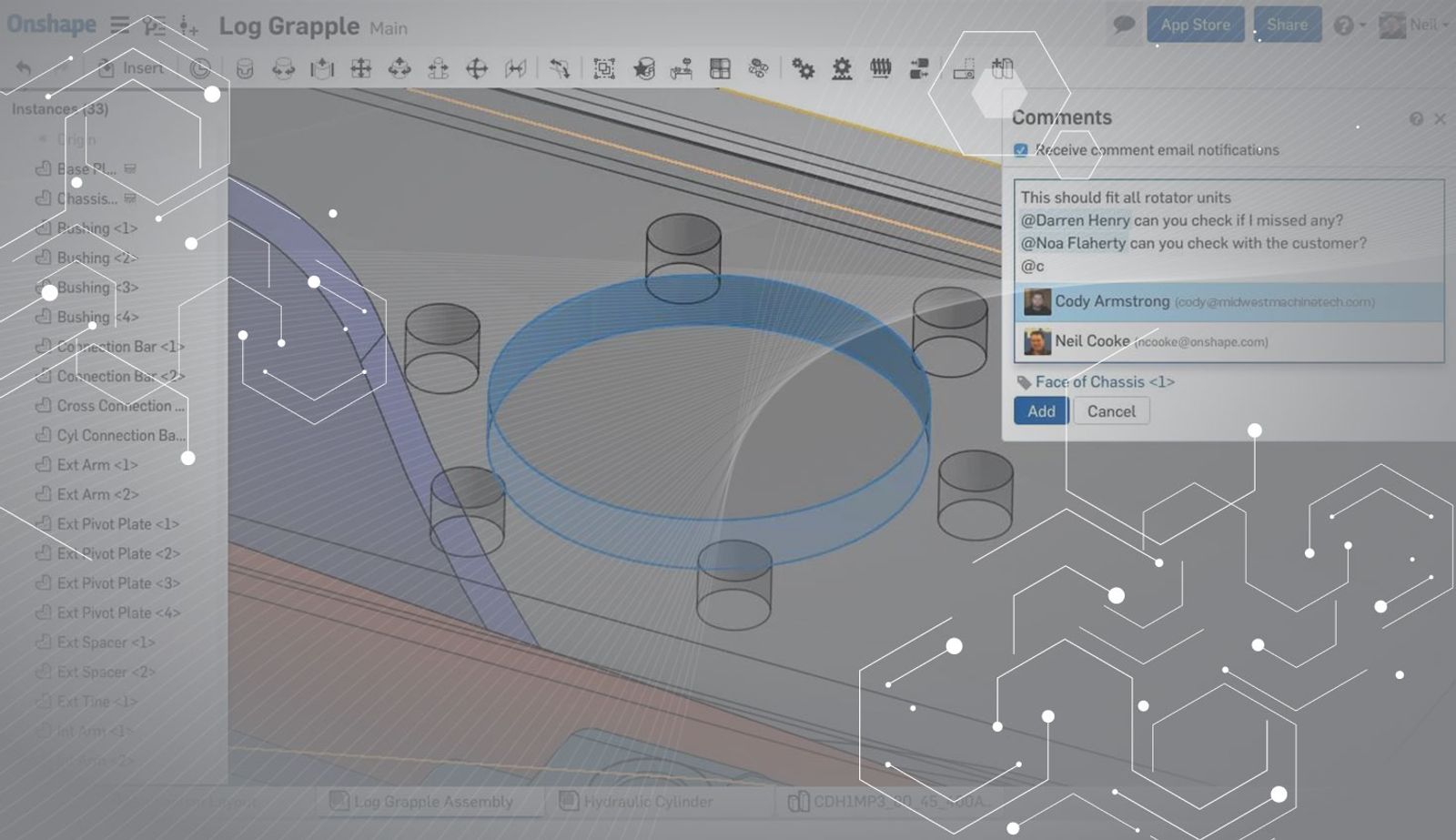
Task: Click the Rack and pinion relation icon
Action: click(842, 68)
